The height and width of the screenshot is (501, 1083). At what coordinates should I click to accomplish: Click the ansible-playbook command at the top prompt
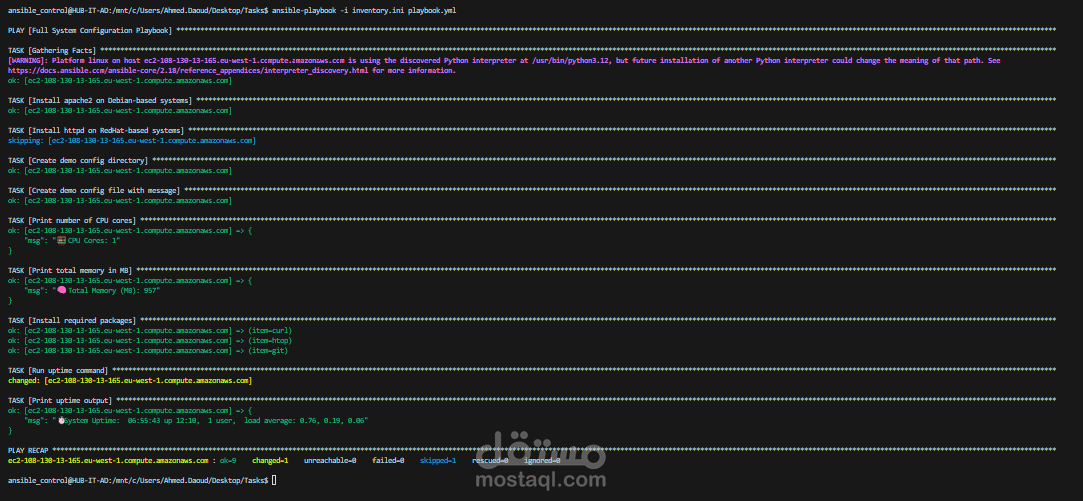pyautogui.click(x=364, y=10)
